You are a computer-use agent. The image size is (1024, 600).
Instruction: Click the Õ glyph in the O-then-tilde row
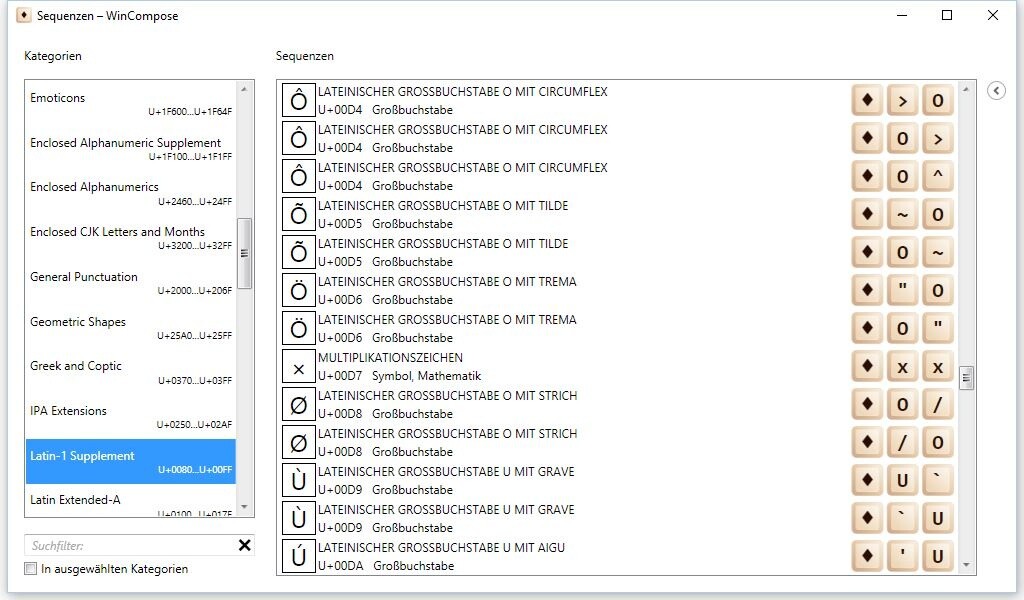pyautogui.click(x=298, y=252)
